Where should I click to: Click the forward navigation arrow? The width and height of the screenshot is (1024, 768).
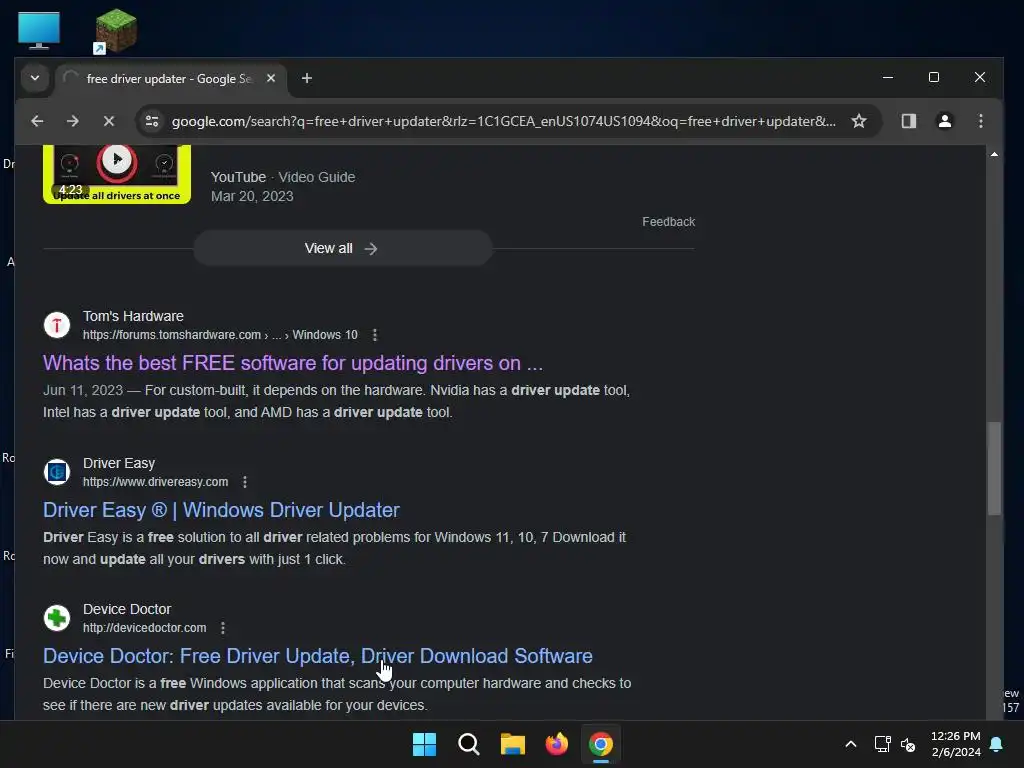[72, 121]
